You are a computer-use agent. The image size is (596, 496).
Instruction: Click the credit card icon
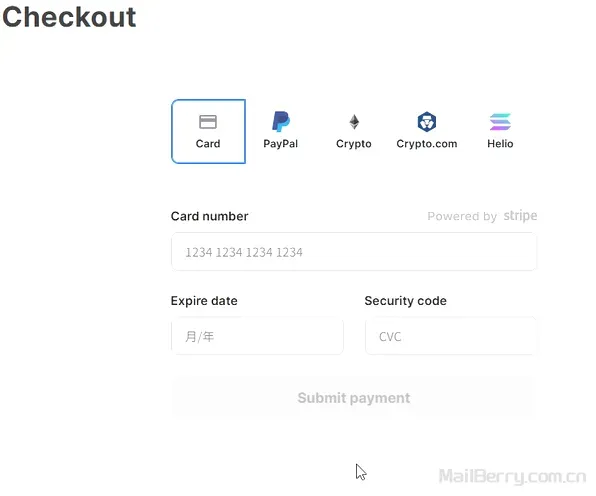coord(208,122)
